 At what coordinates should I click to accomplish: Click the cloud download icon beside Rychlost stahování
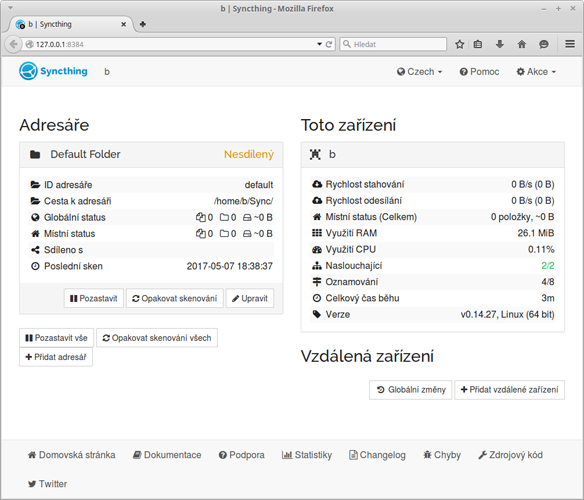click(x=317, y=184)
